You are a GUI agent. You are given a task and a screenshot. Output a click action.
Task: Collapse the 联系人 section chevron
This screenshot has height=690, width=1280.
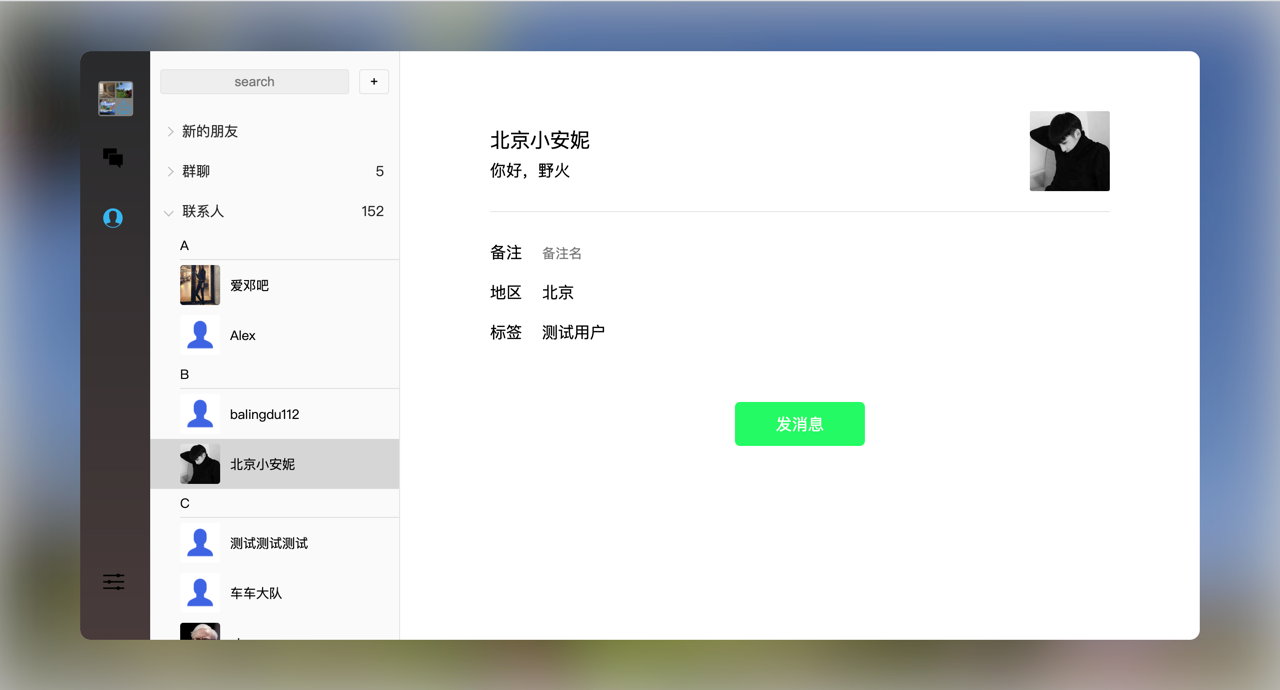pyautogui.click(x=169, y=212)
